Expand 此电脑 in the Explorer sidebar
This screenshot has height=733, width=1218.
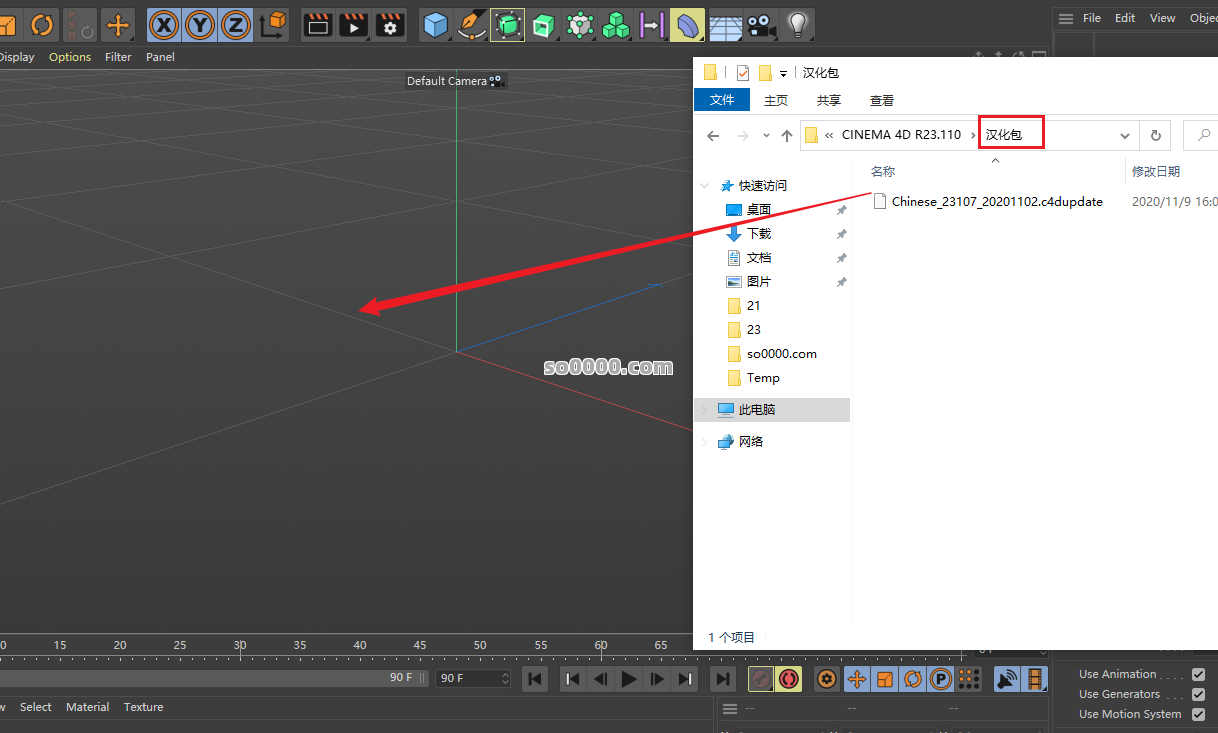click(704, 409)
